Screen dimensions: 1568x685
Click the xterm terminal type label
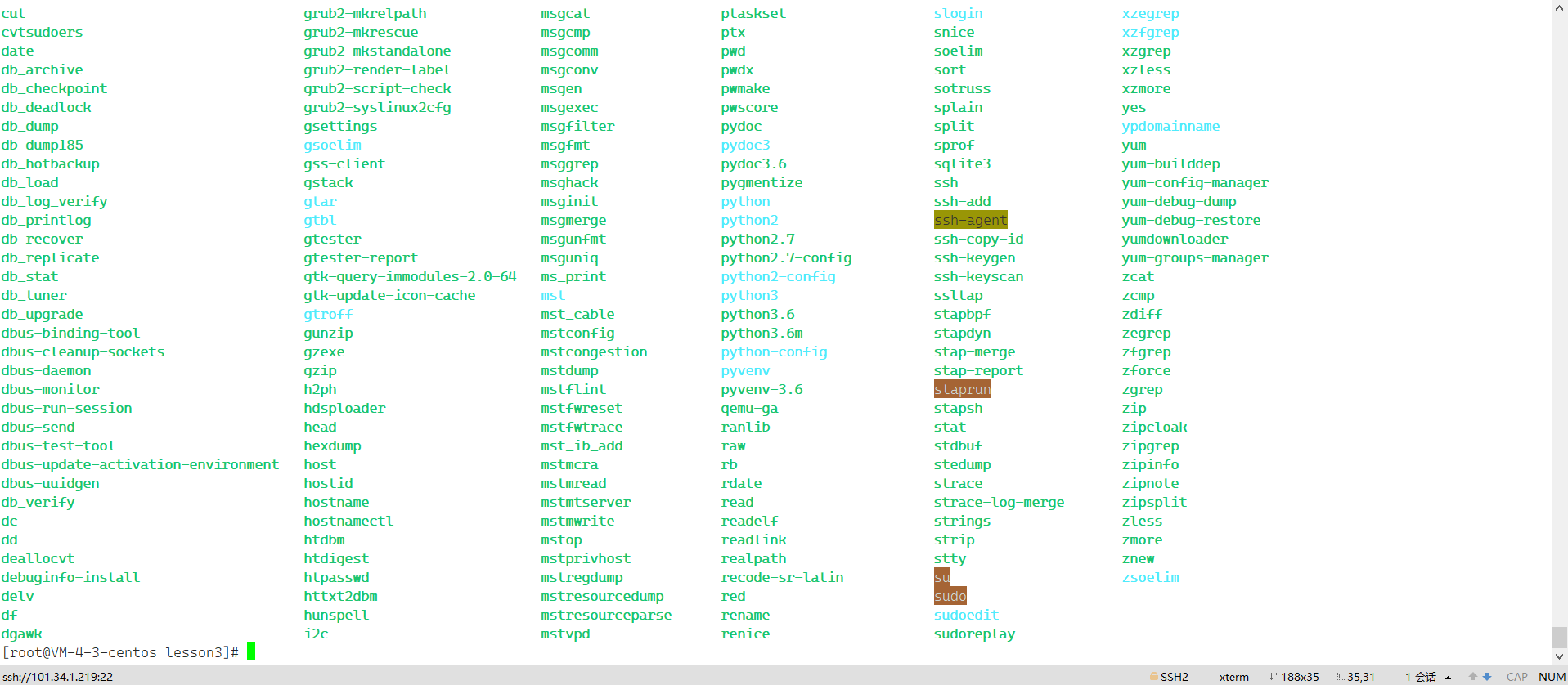pyautogui.click(x=1233, y=677)
